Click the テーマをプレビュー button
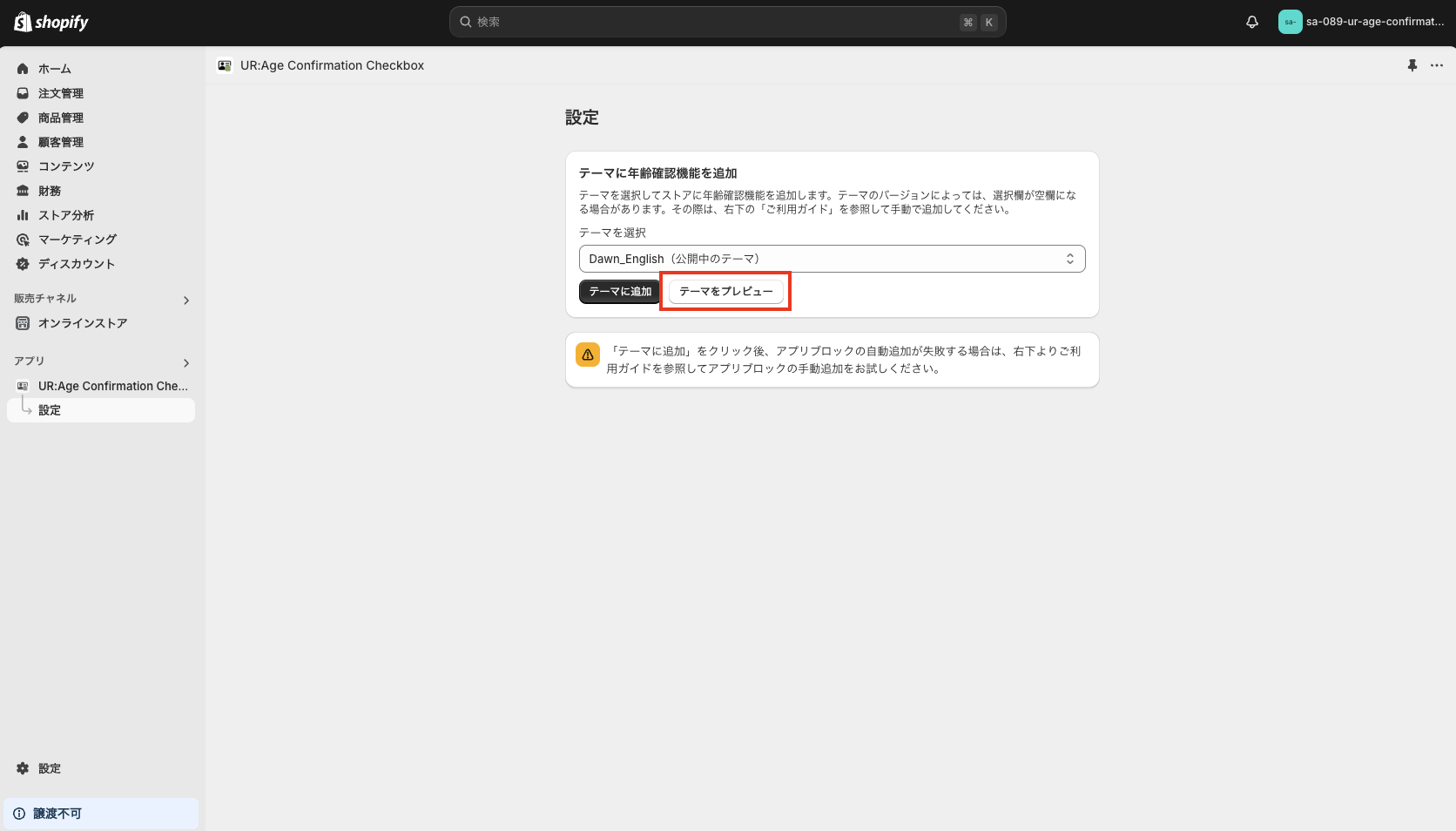 coord(726,292)
